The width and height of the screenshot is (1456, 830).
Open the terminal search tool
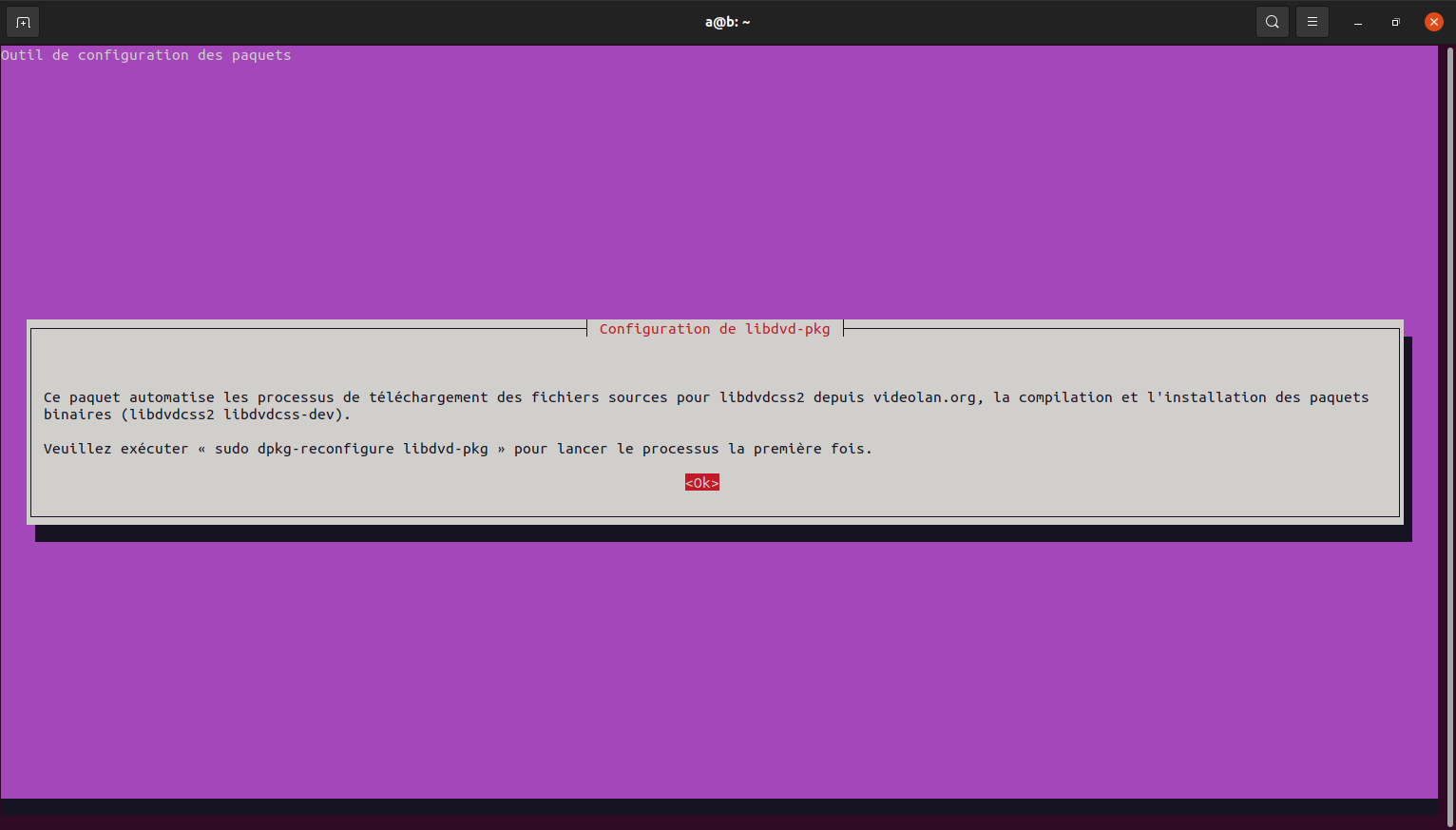click(x=1272, y=22)
